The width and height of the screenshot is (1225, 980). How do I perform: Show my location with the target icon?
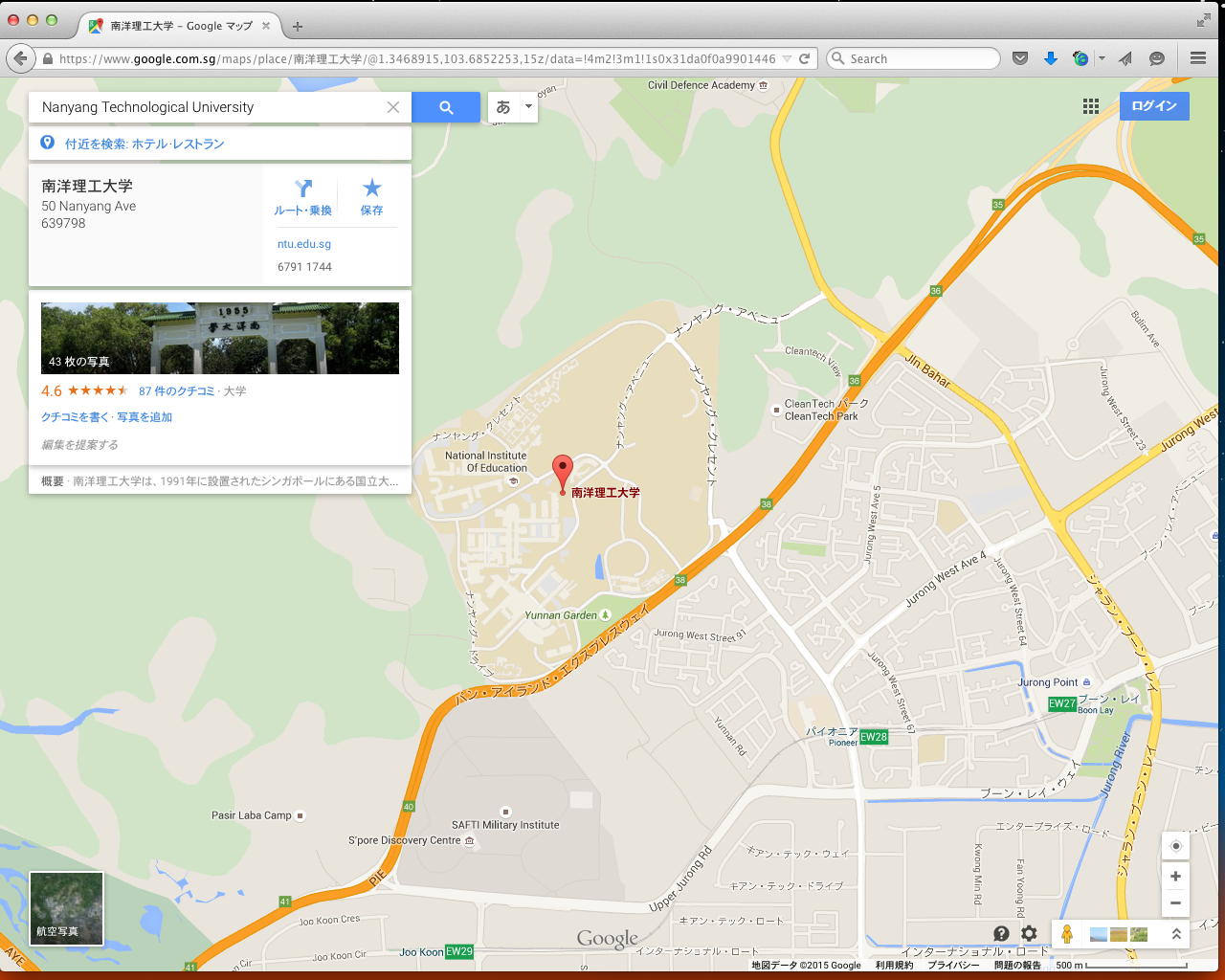[x=1176, y=846]
